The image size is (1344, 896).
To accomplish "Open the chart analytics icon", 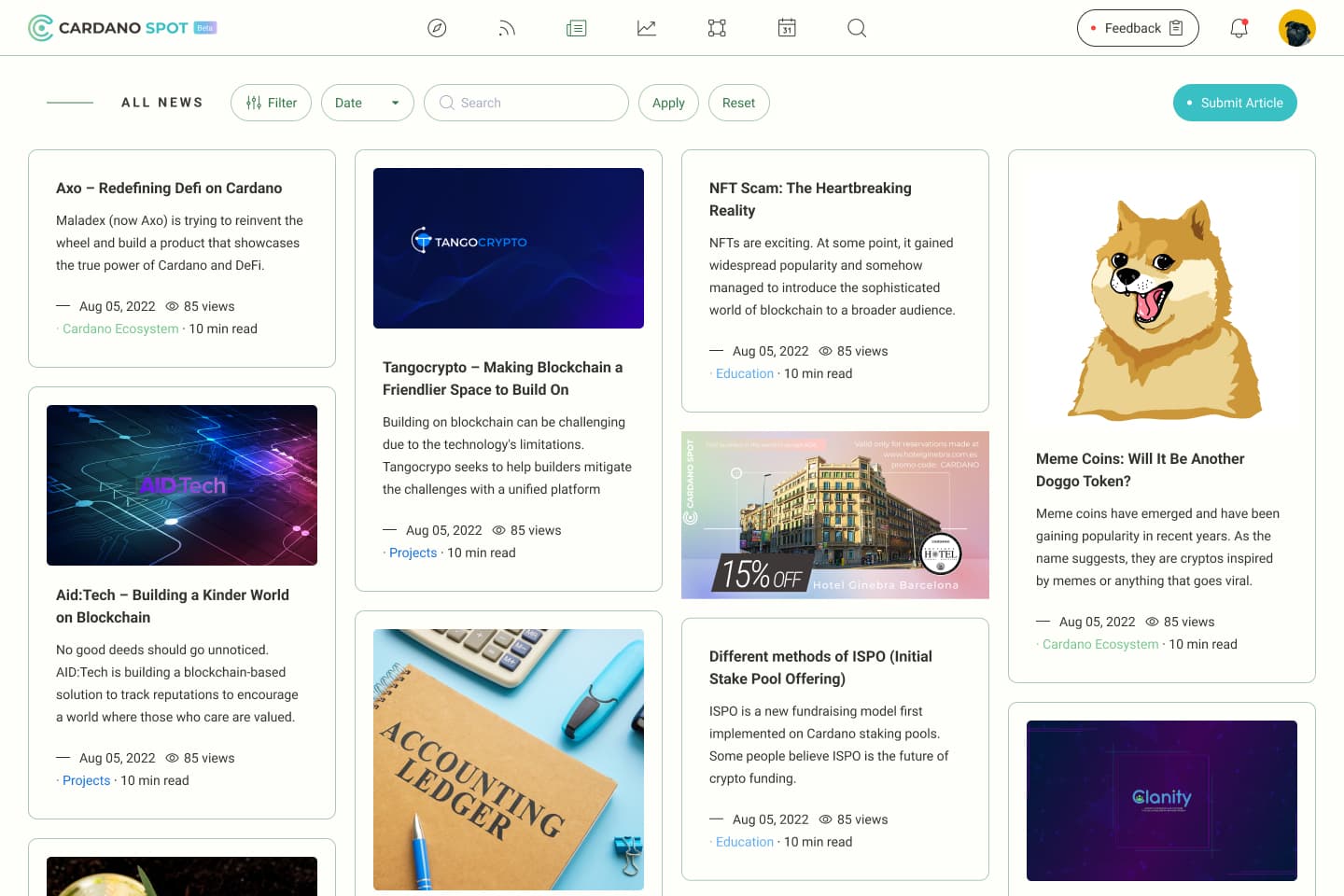I will pyautogui.click(x=647, y=28).
